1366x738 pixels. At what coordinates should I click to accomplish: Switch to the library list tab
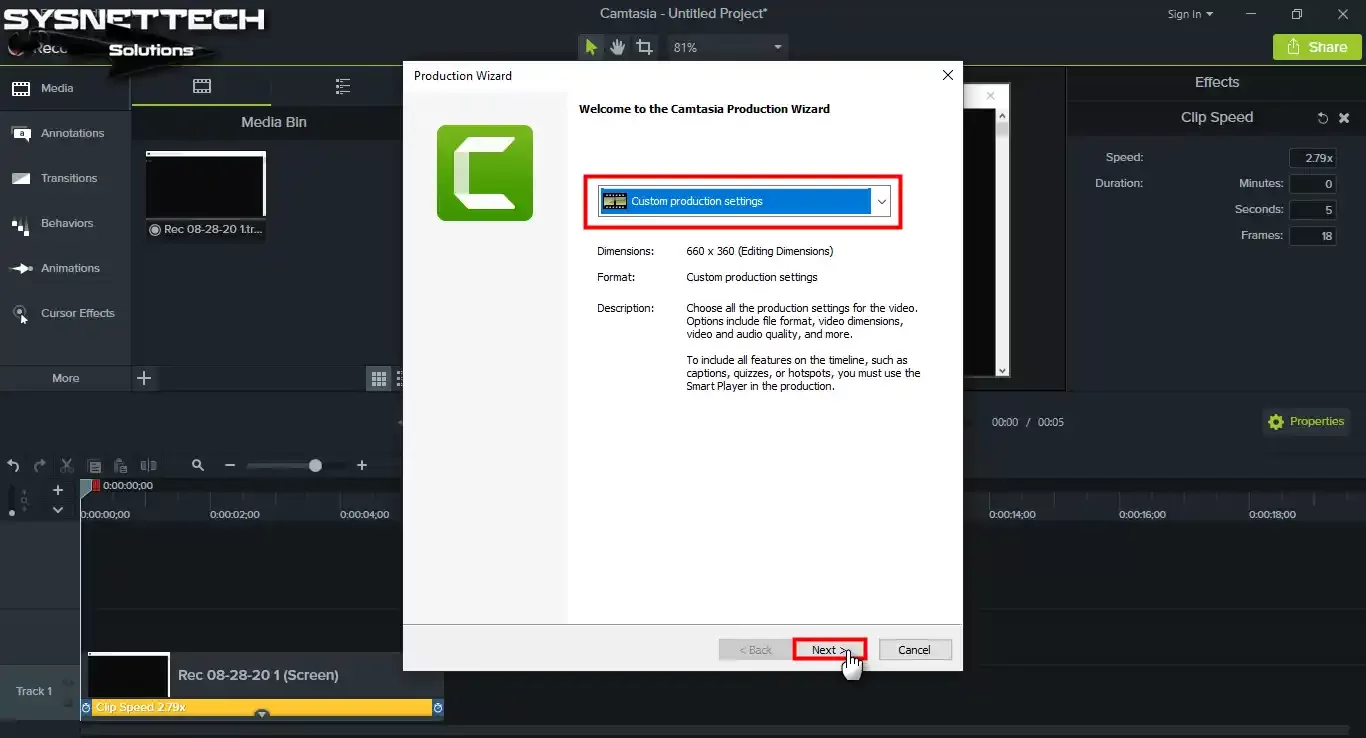(x=343, y=86)
